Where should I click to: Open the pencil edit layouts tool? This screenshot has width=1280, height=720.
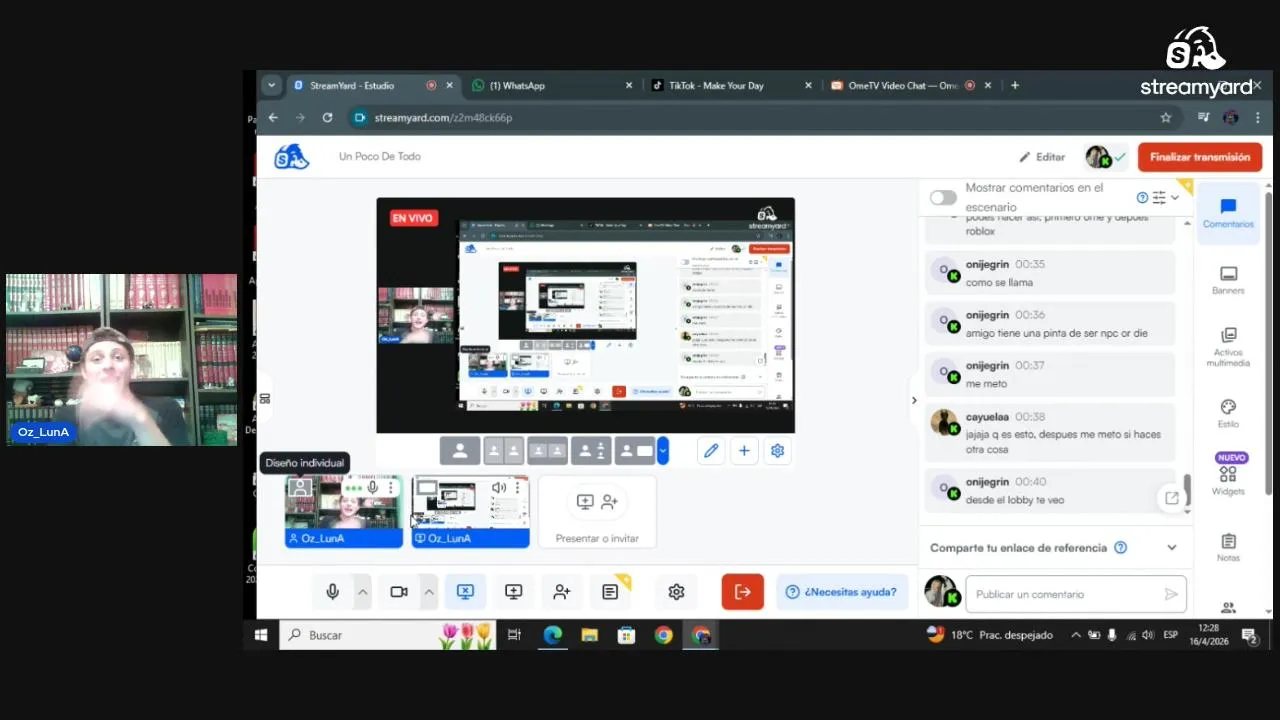(711, 451)
